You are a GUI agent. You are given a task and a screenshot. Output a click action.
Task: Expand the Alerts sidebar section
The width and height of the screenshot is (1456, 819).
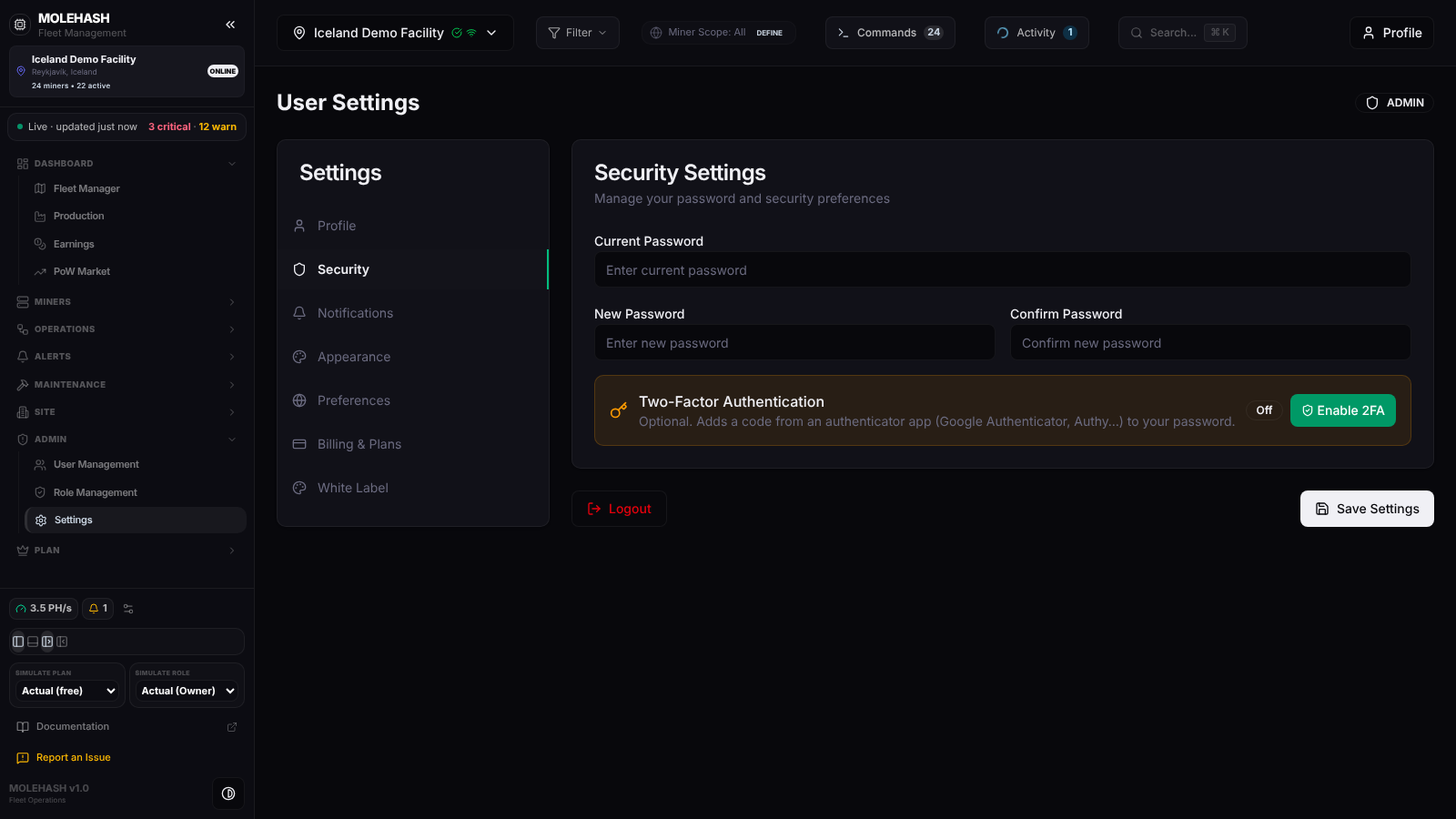126,357
